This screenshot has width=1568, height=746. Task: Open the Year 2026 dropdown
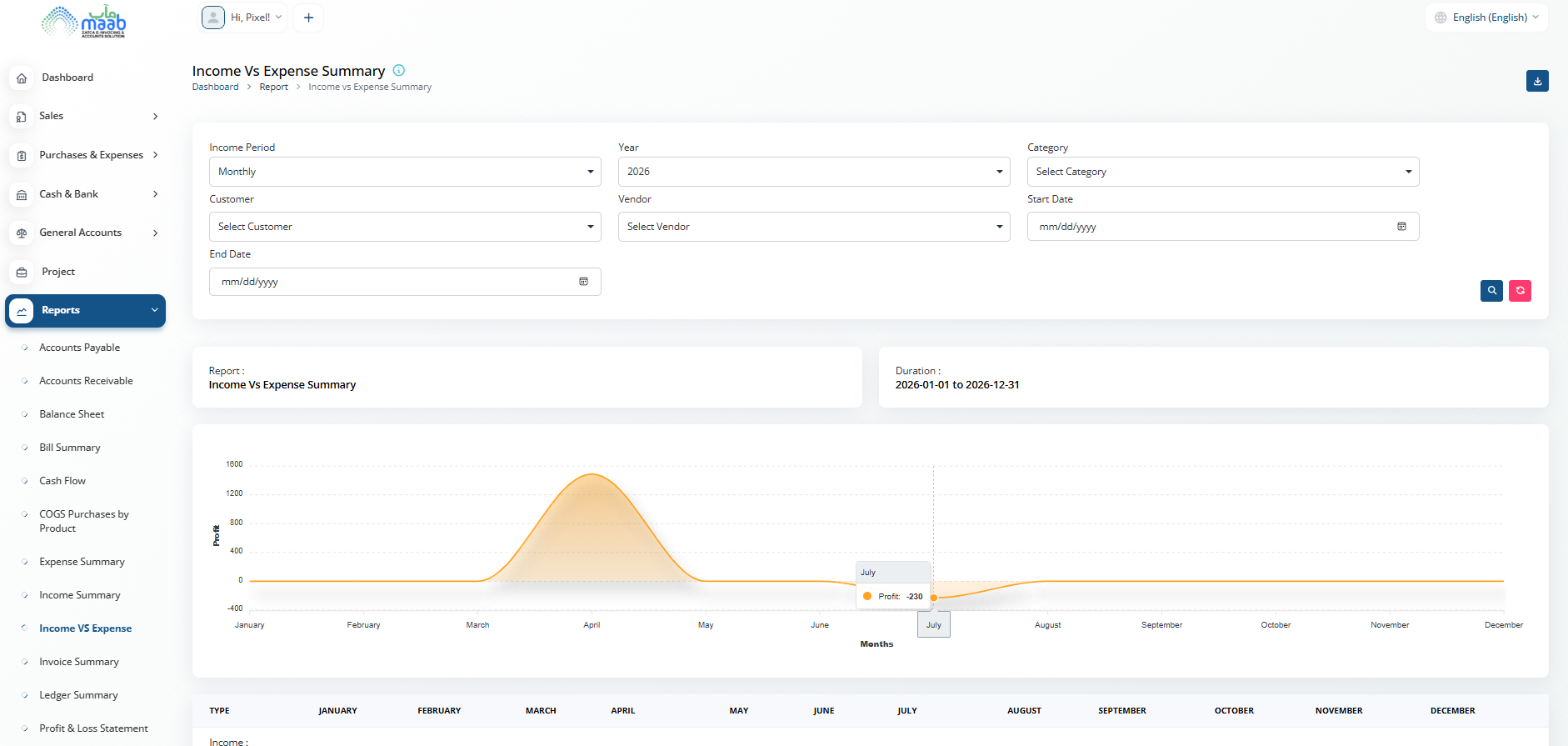tap(814, 172)
